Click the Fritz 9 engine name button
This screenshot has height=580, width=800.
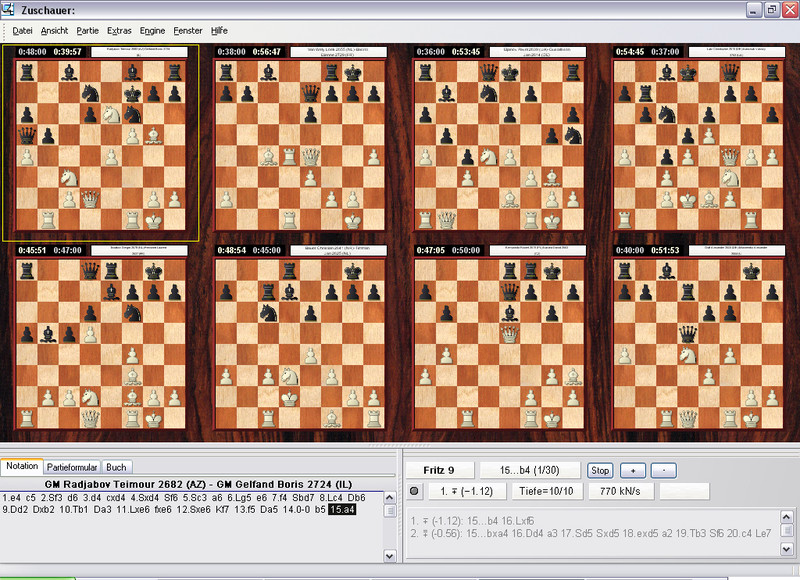click(x=437, y=470)
